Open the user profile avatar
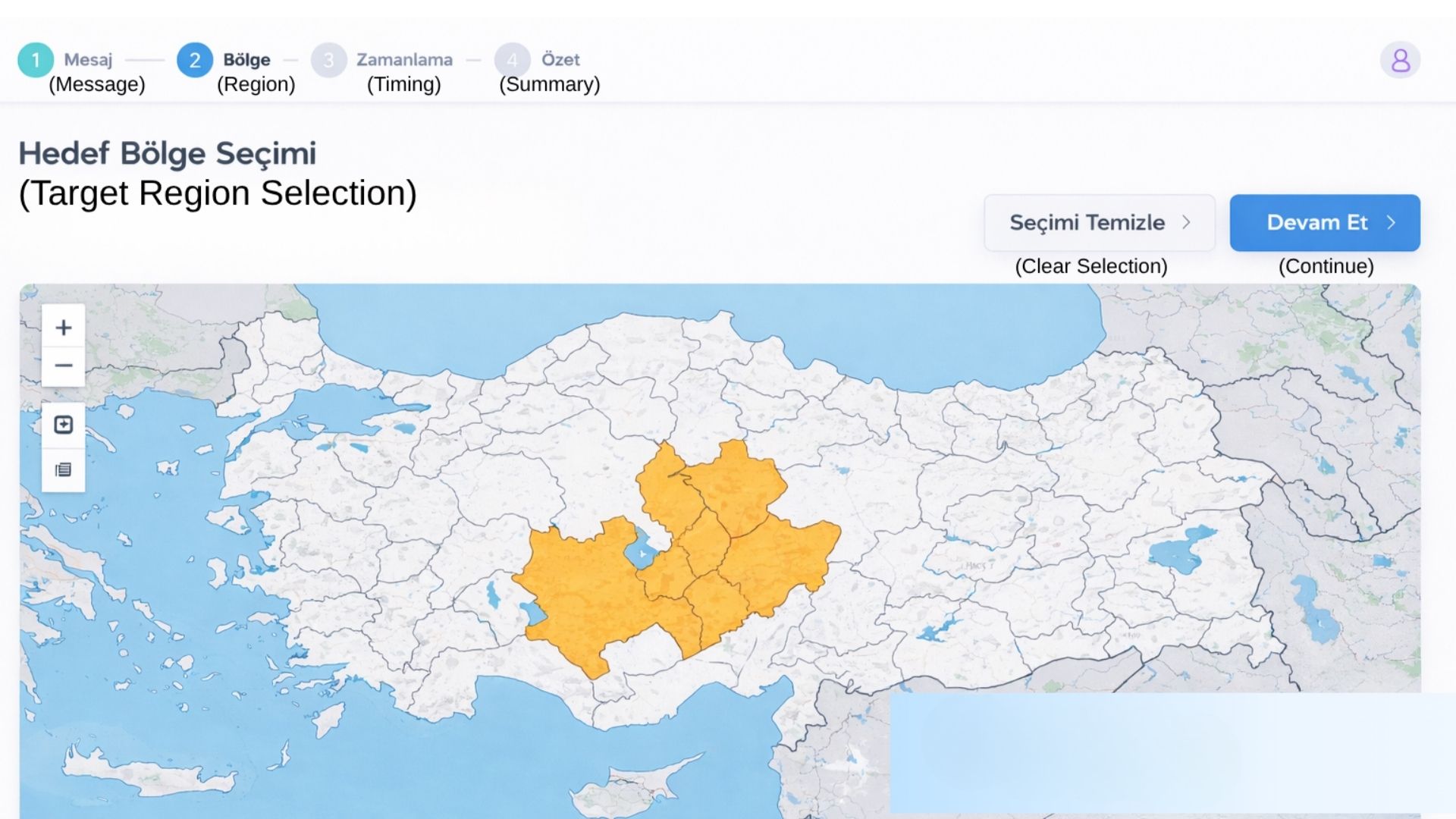This screenshot has width=1456, height=819. (x=1400, y=60)
